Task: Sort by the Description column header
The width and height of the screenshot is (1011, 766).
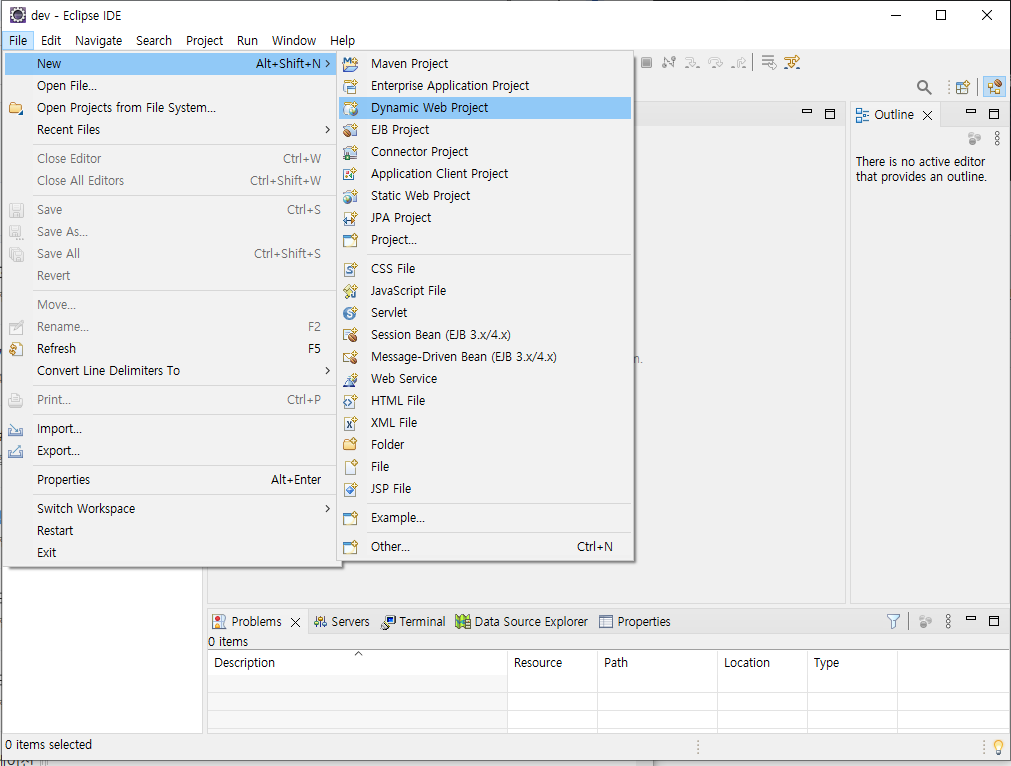Action: click(x=357, y=663)
